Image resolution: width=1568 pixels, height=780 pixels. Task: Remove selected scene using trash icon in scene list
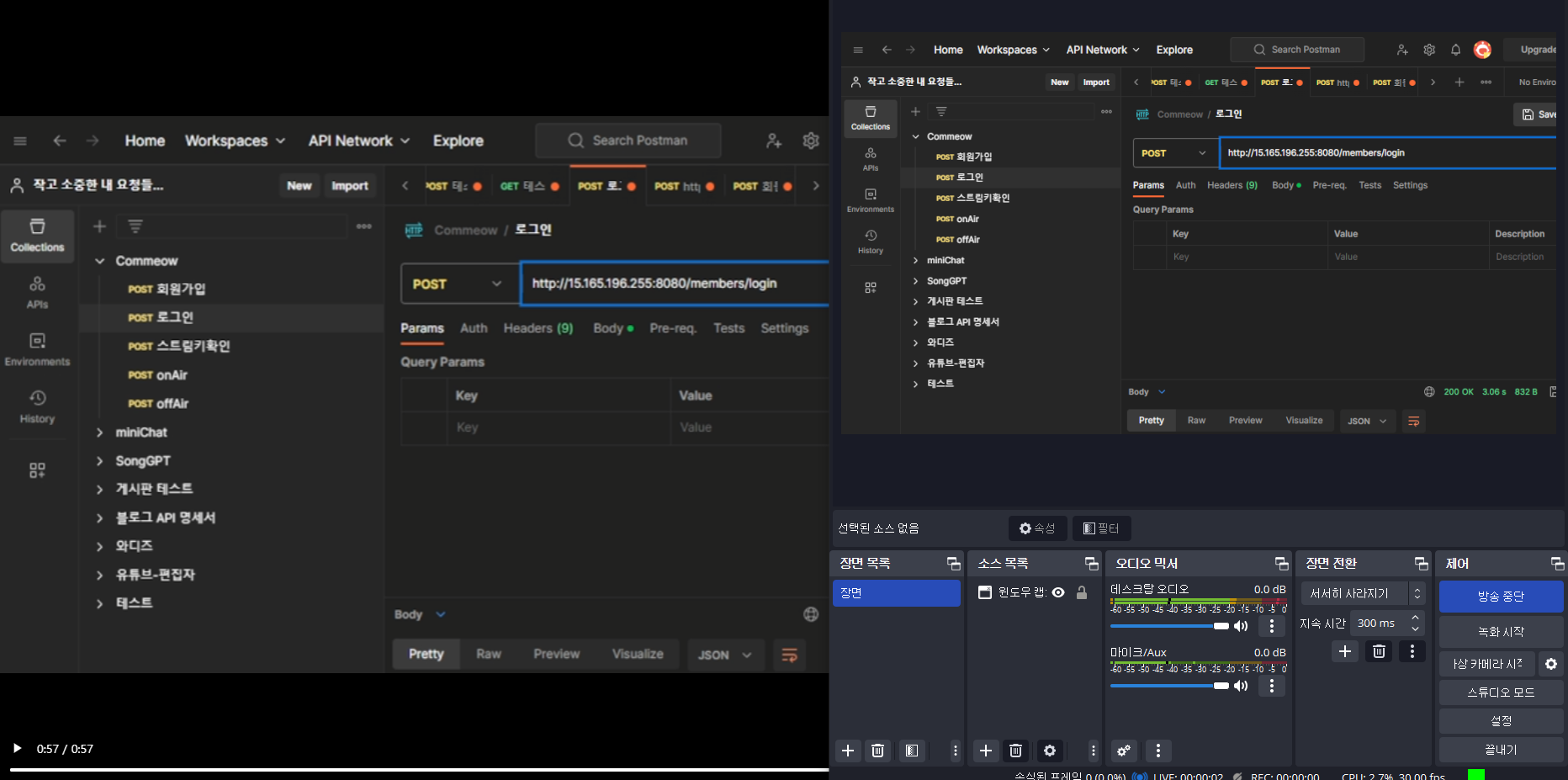(877, 751)
